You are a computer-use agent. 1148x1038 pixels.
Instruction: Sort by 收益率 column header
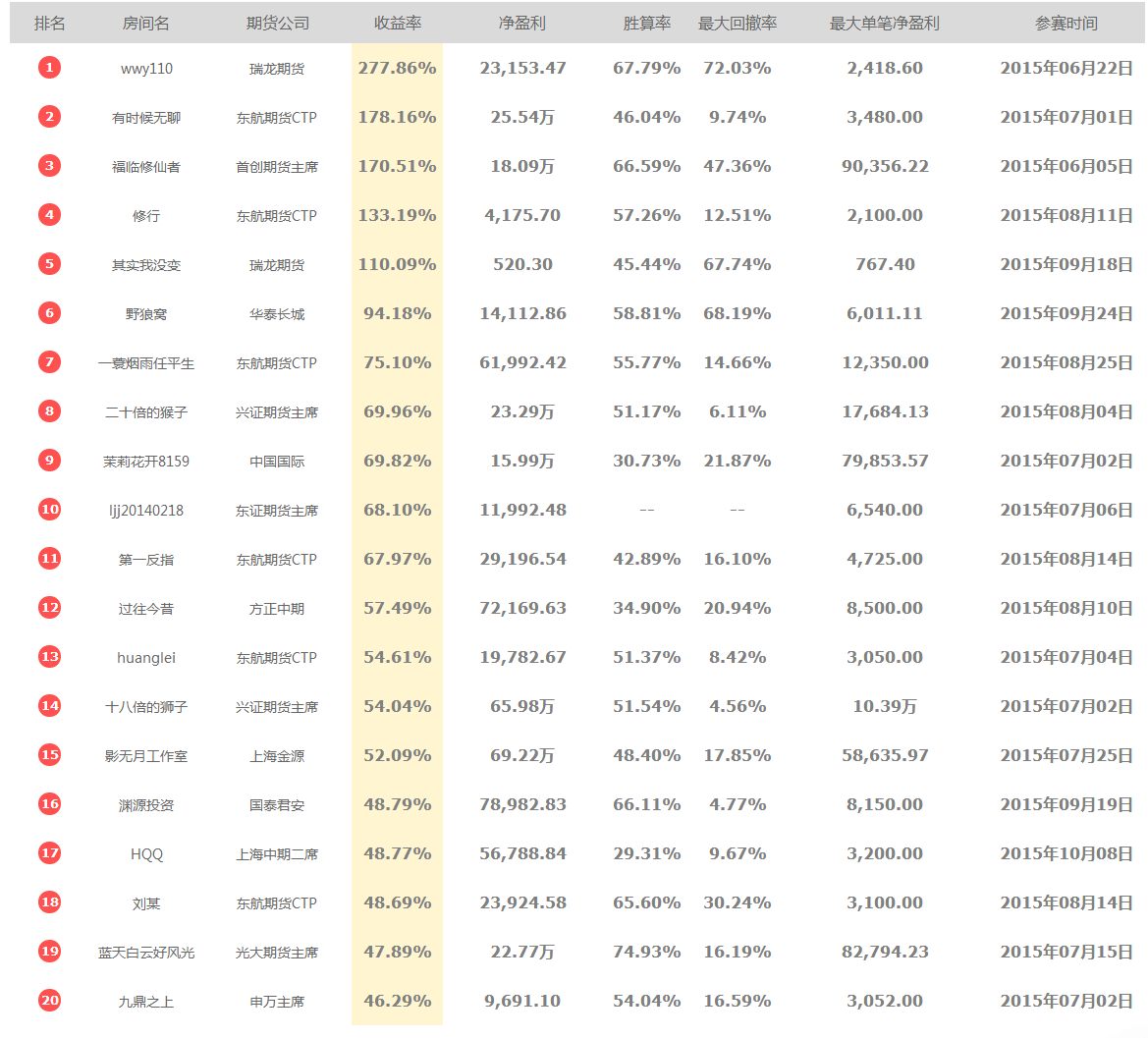pos(398,24)
